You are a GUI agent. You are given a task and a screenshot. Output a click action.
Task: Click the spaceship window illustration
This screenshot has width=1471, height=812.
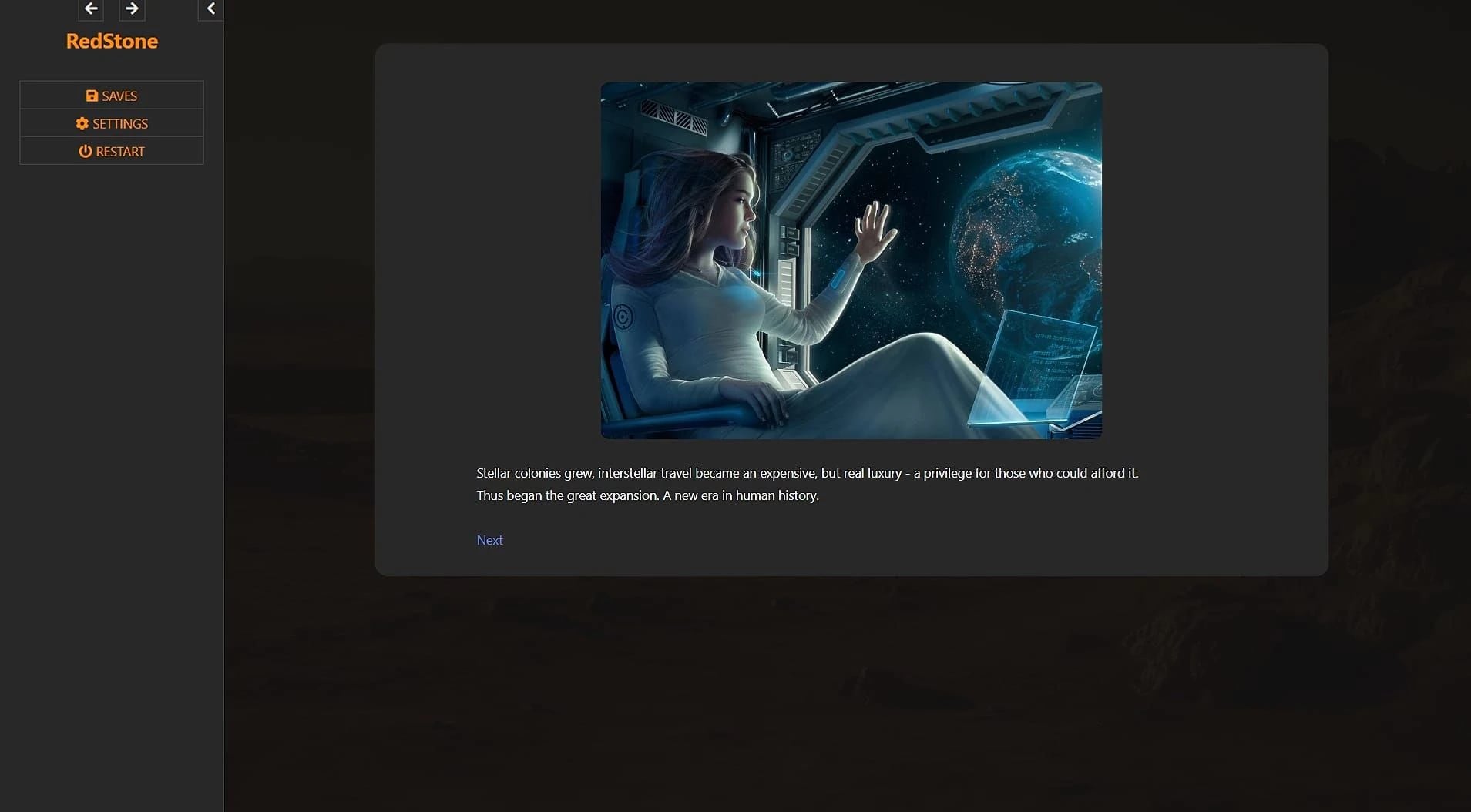tap(851, 260)
